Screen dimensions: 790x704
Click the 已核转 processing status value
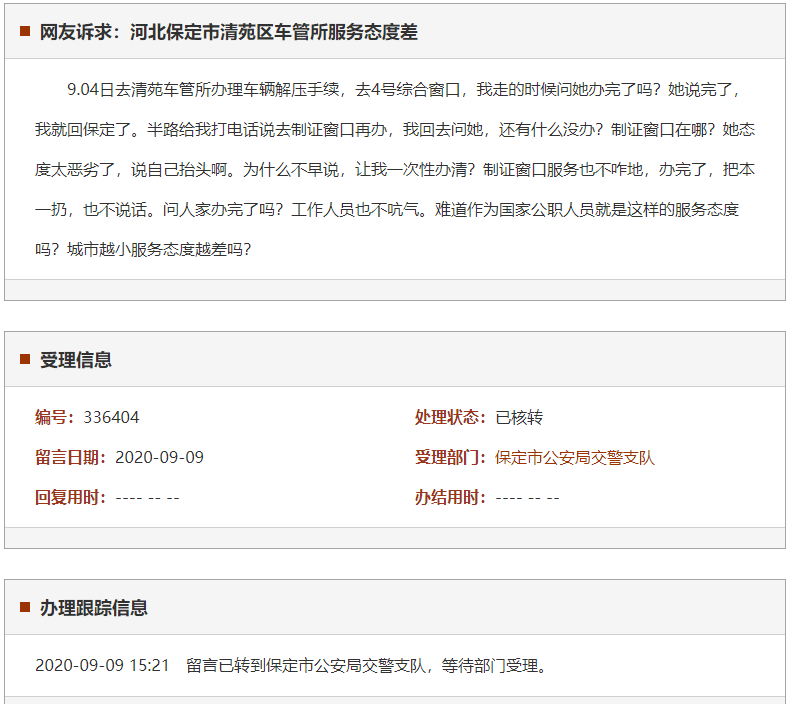(519, 418)
